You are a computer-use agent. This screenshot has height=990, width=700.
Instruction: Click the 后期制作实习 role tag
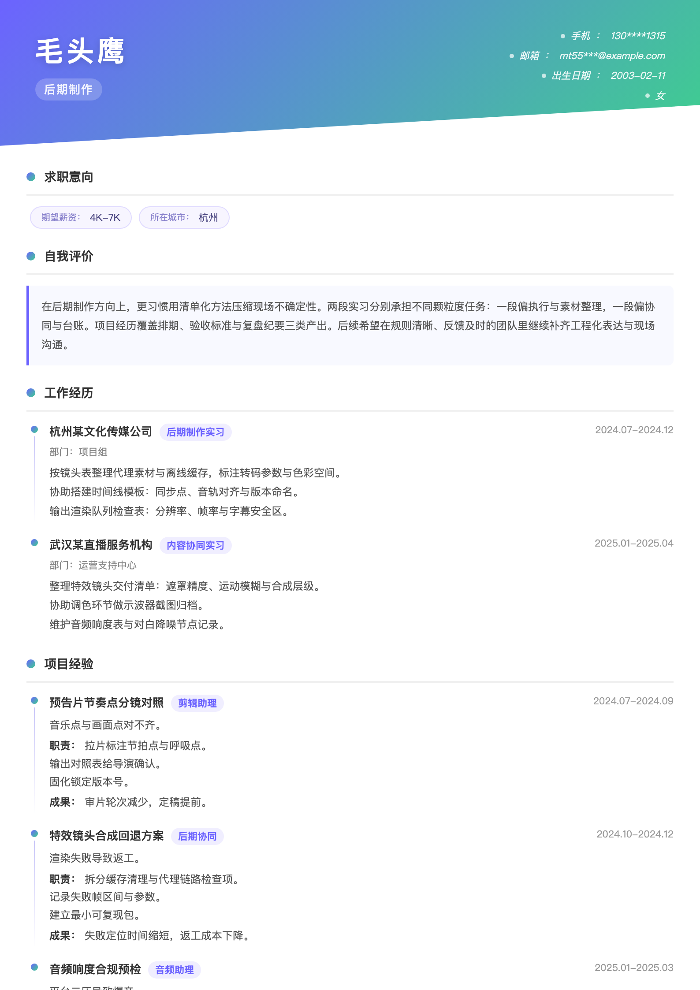[x=196, y=432]
